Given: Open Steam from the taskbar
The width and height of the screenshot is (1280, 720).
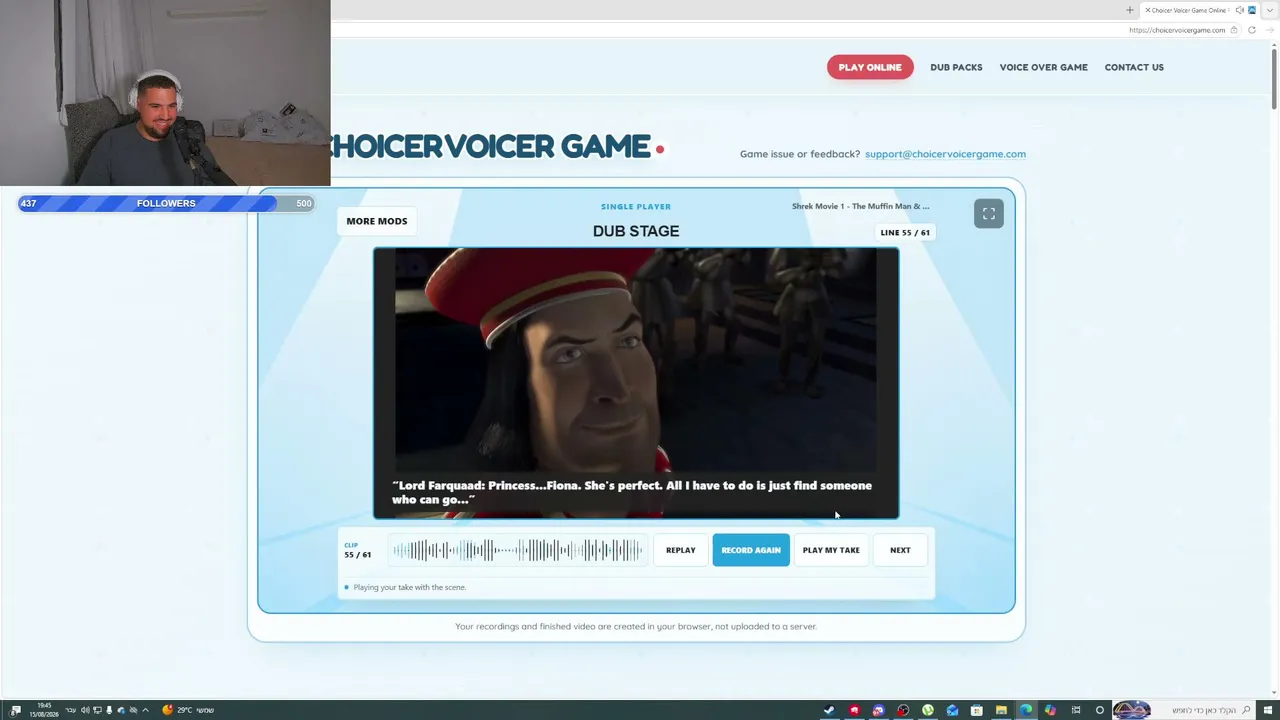Looking at the screenshot, I should click(829, 710).
